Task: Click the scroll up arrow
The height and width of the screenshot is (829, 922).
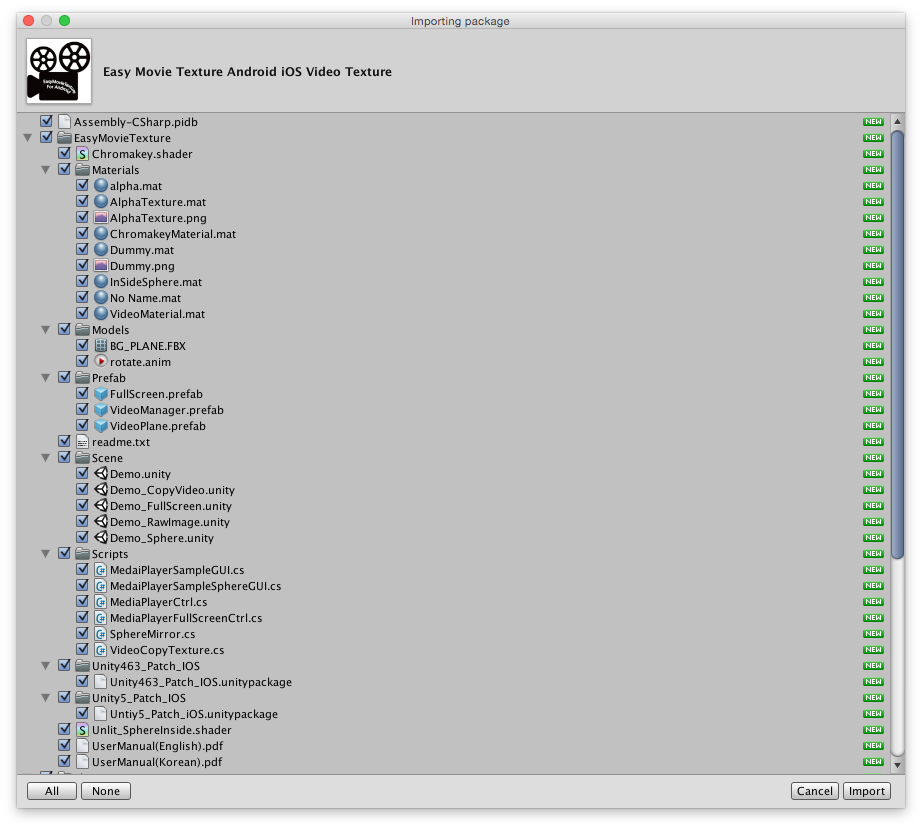Action: pyautogui.click(x=897, y=122)
